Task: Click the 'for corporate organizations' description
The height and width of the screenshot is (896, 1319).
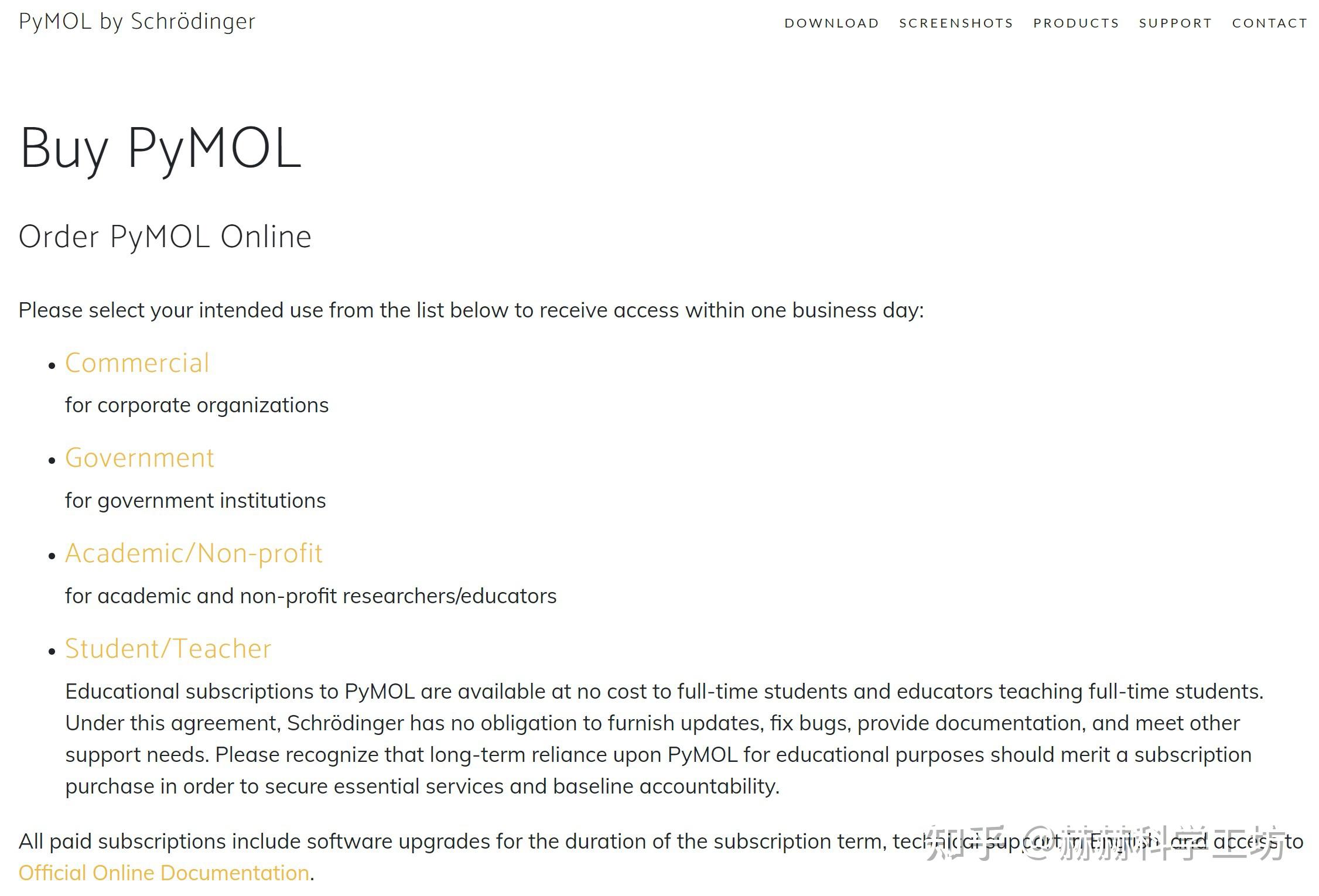Action: point(196,405)
